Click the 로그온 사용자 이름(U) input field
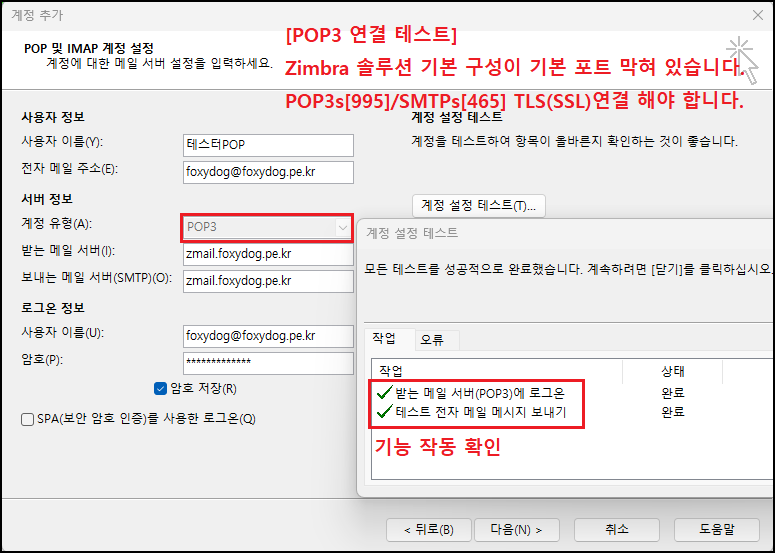Viewport: 775px width, 553px height. pos(268,337)
